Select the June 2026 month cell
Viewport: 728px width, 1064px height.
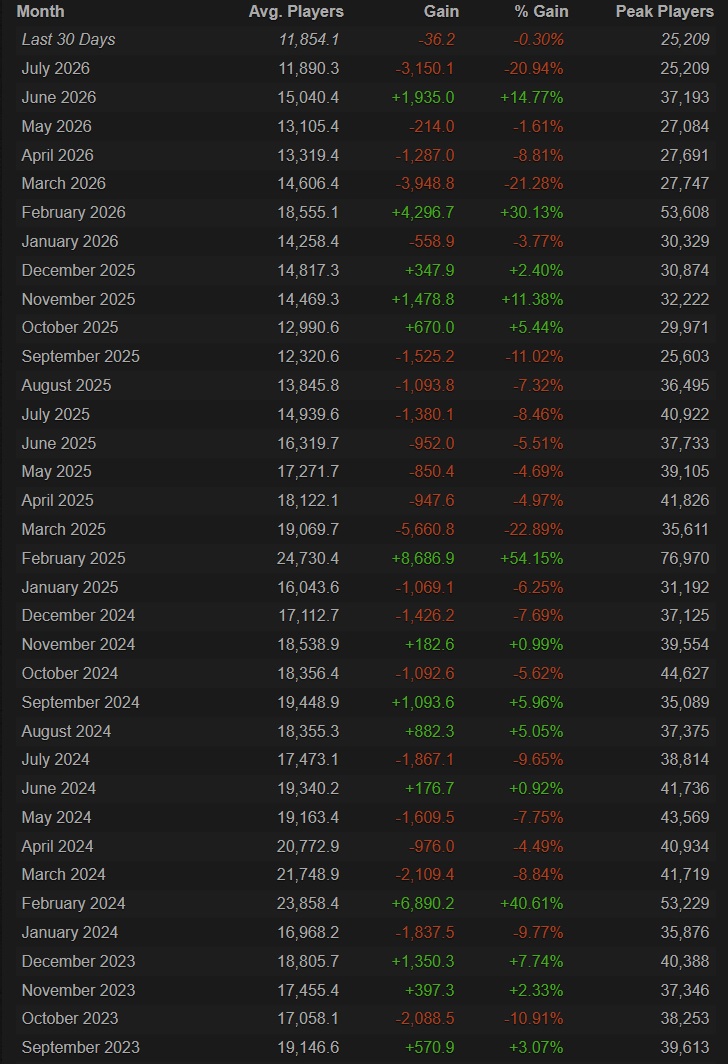click(58, 98)
